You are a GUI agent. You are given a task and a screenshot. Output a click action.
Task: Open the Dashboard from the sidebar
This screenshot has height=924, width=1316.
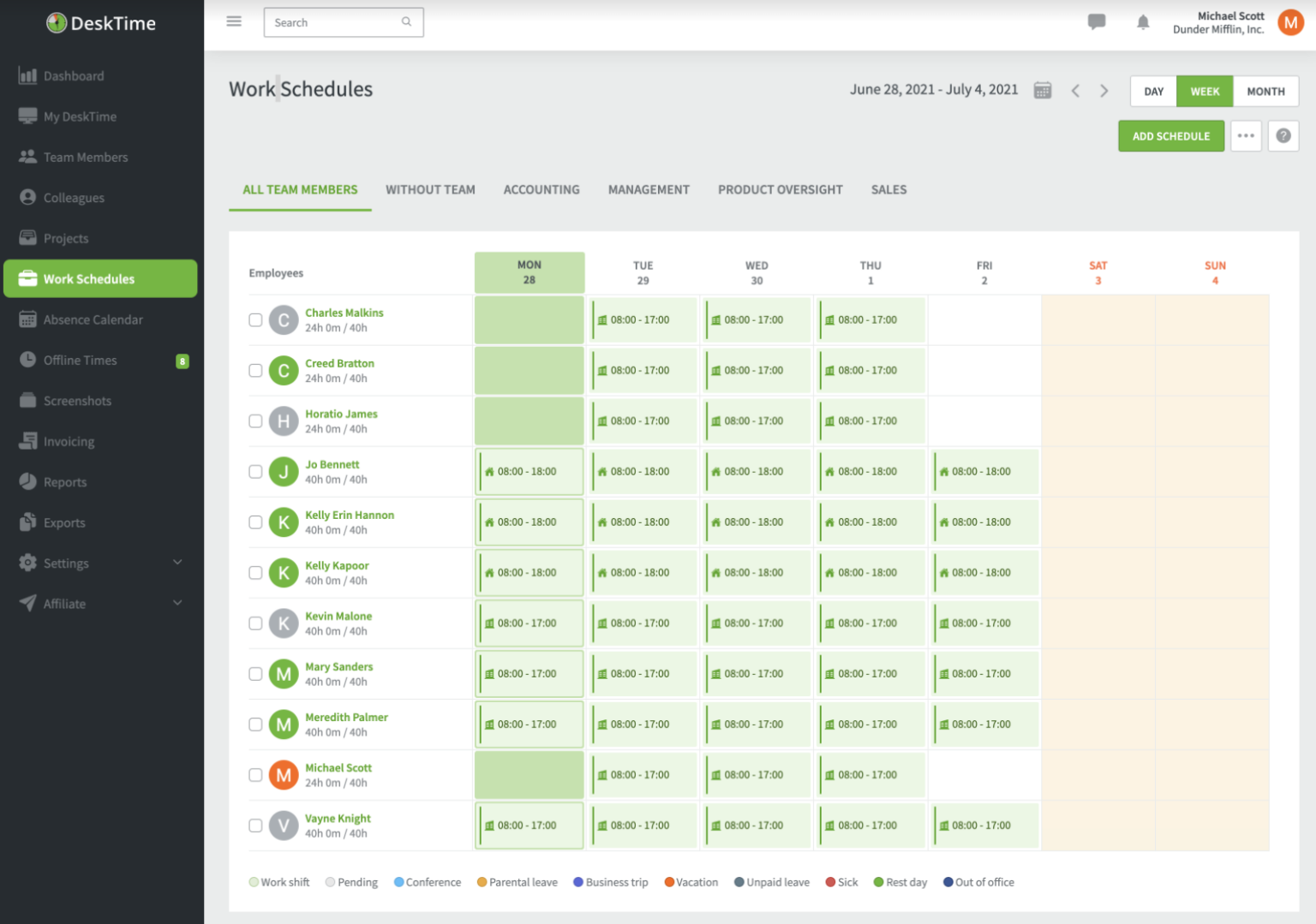pos(73,75)
